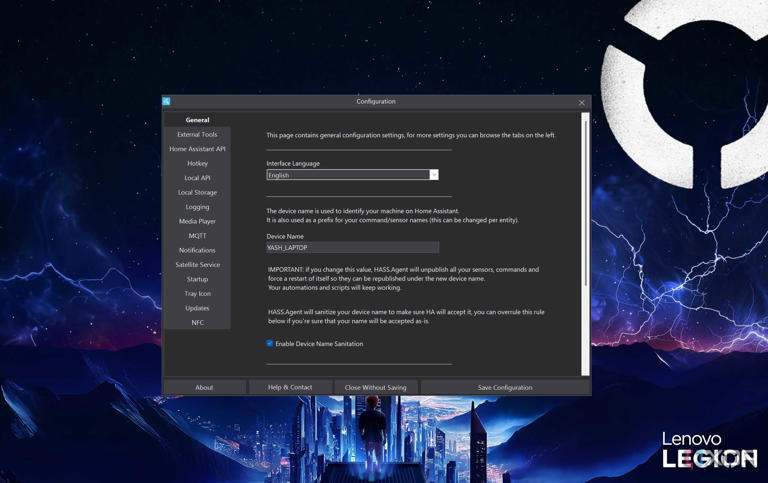Click the HASS.Agent icon in title bar
This screenshot has width=768, height=483.
tap(167, 101)
